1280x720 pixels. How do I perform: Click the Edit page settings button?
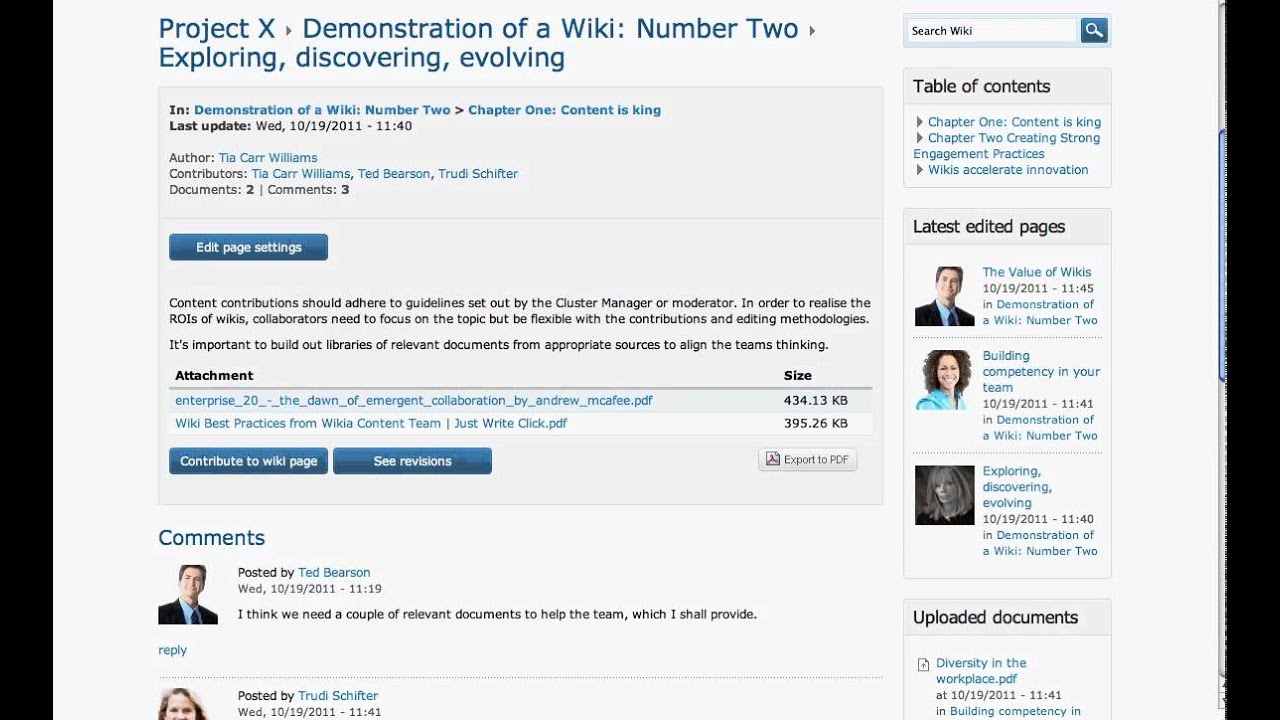coord(248,247)
